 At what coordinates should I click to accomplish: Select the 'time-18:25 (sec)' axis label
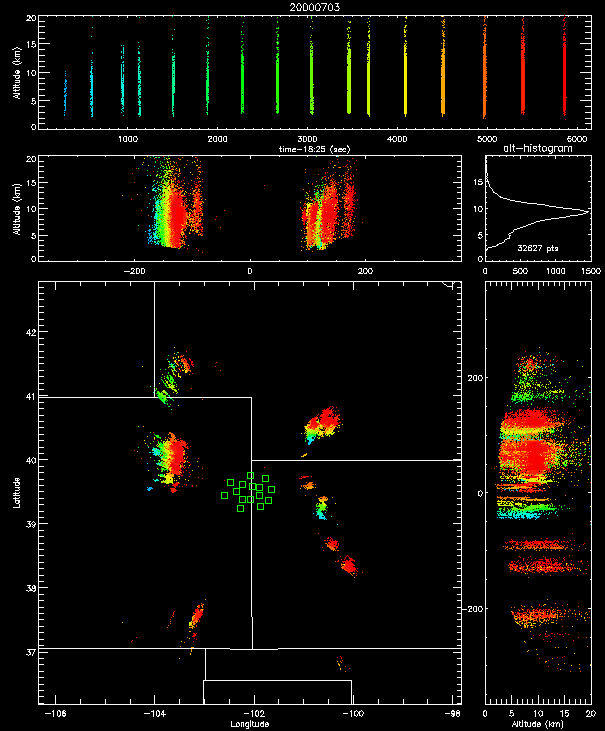(x=314, y=149)
